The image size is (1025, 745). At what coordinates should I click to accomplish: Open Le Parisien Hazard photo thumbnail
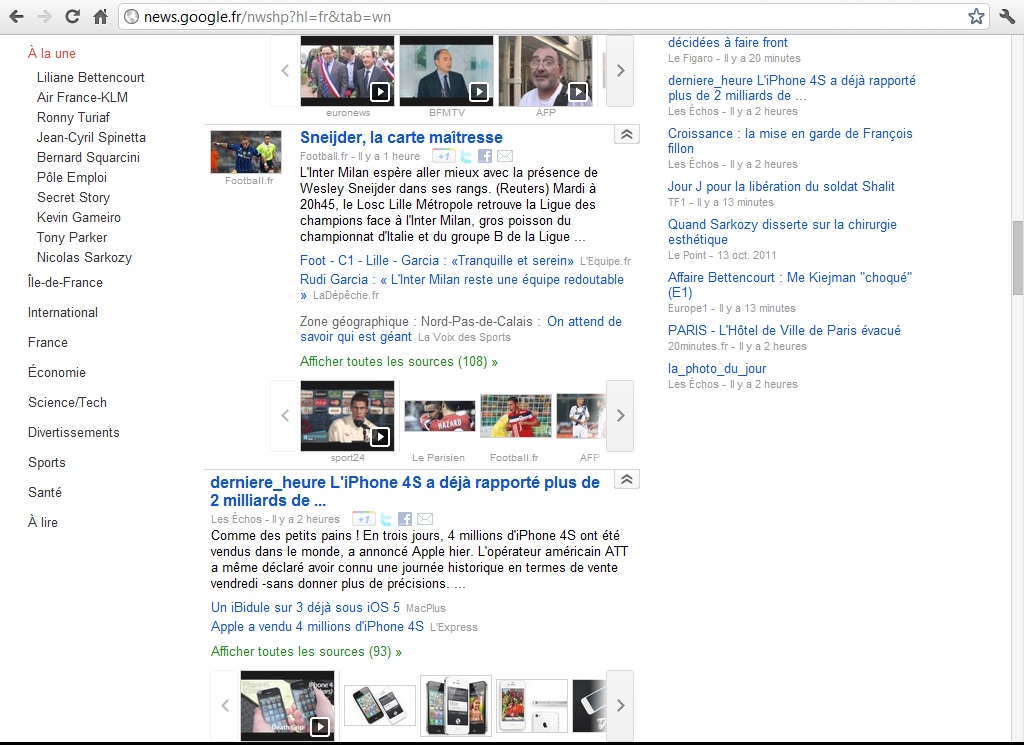tap(440, 416)
